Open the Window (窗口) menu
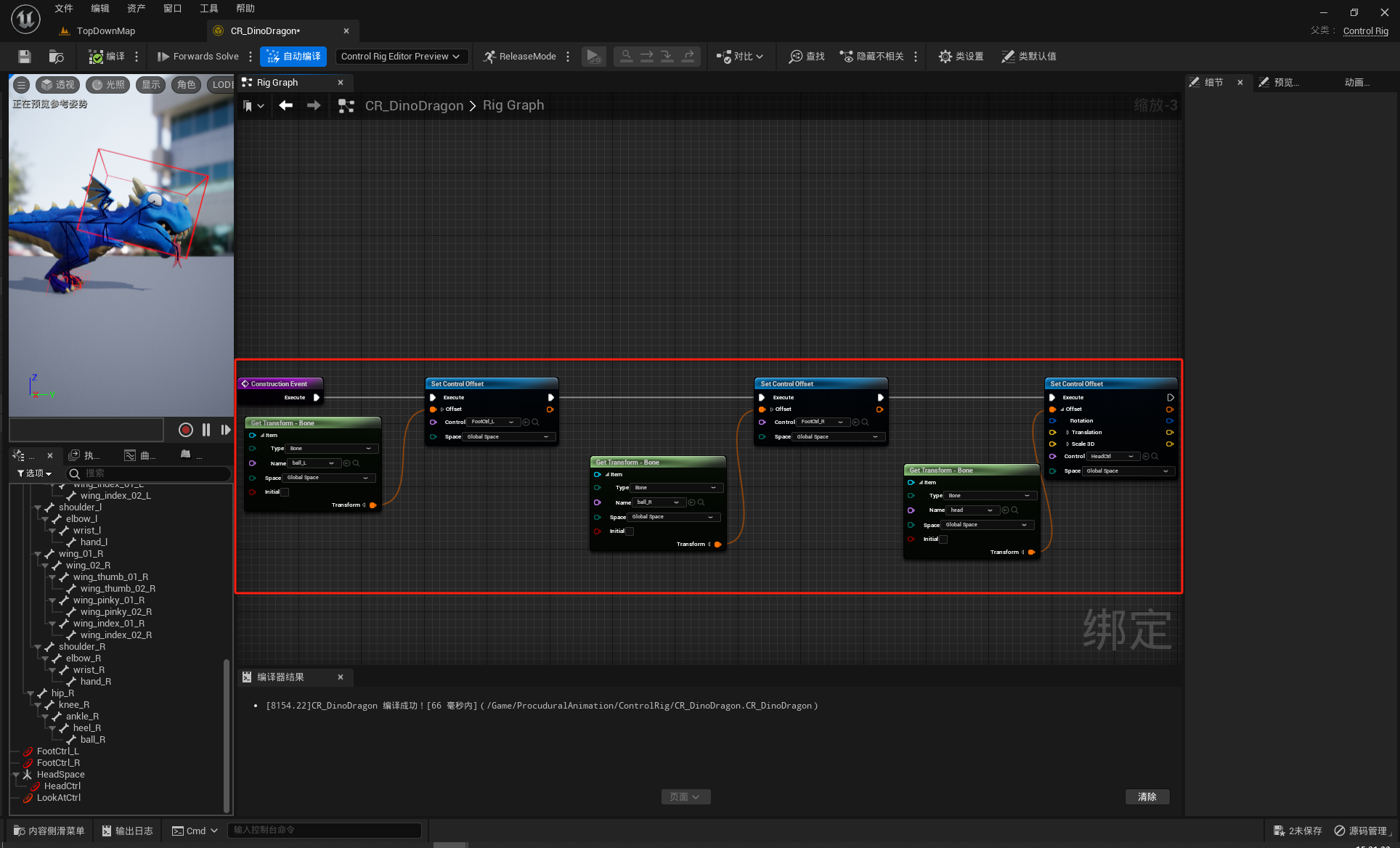This screenshot has height=848, width=1400. click(x=172, y=9)
